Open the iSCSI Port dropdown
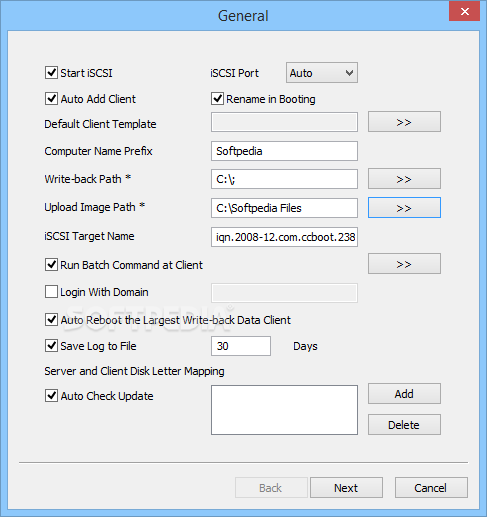The image size is (487, 517). pos(322,72)
